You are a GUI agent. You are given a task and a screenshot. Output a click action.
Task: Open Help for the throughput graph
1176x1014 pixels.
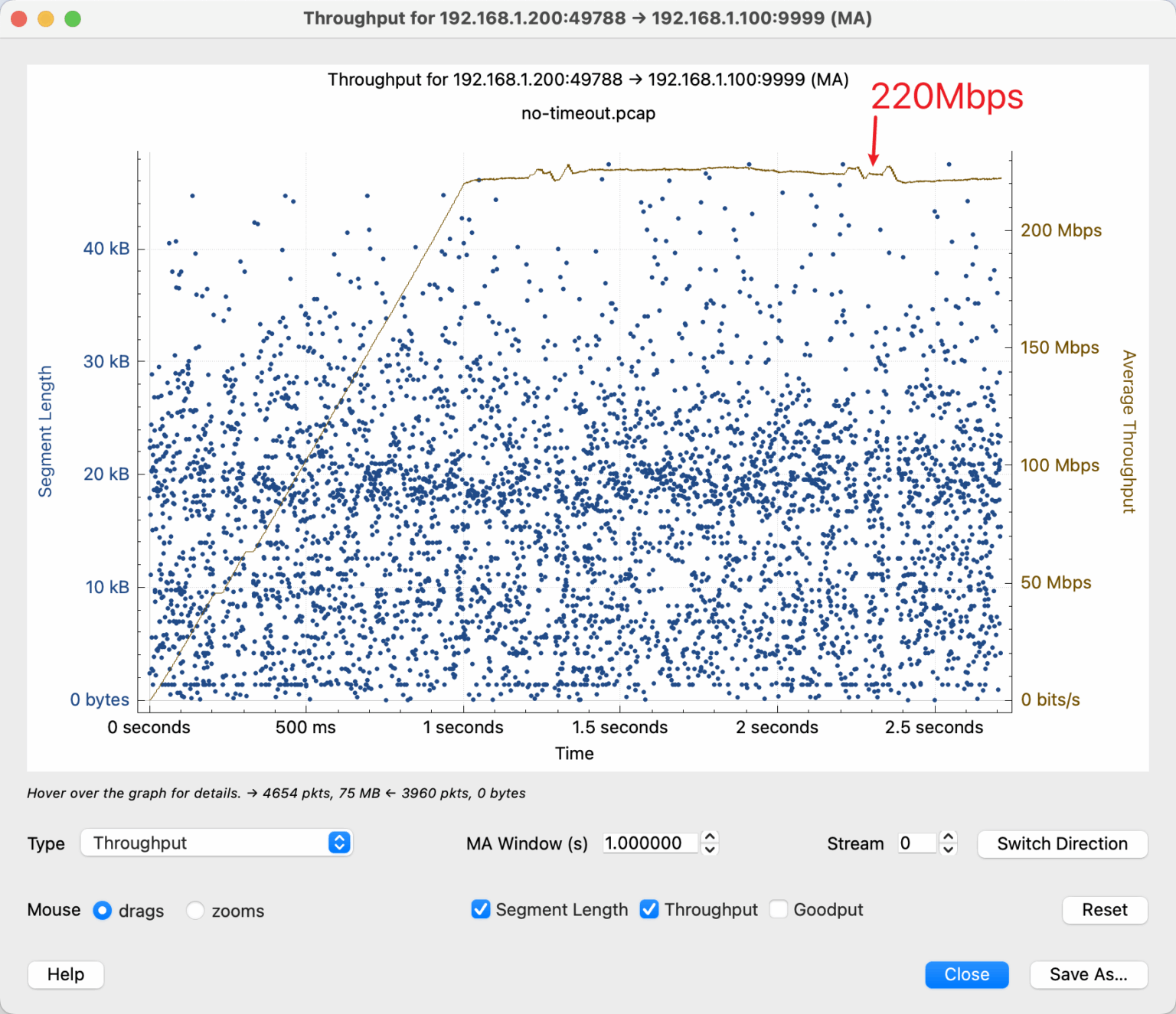[x=66, y=974]
